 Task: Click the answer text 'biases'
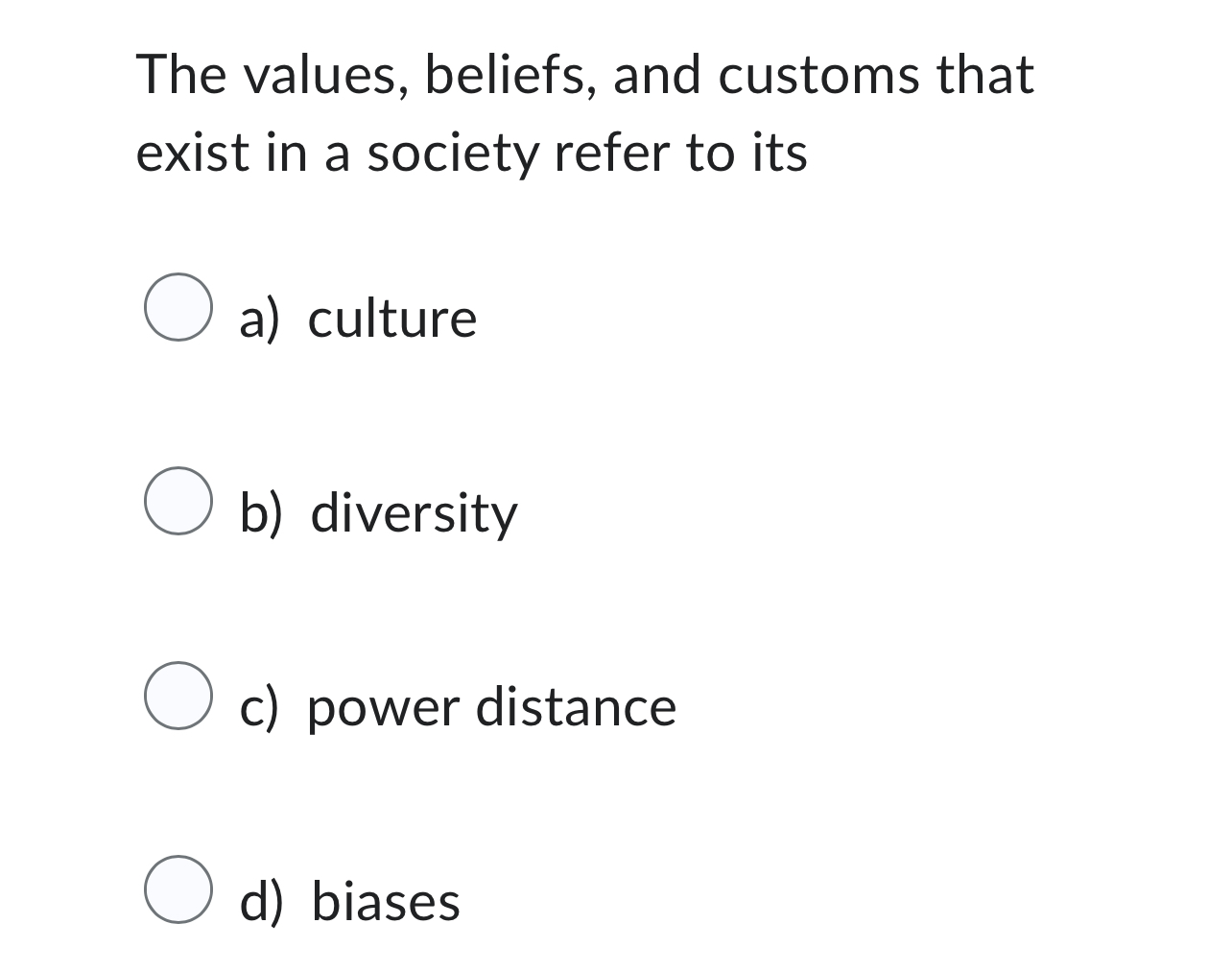385,902
